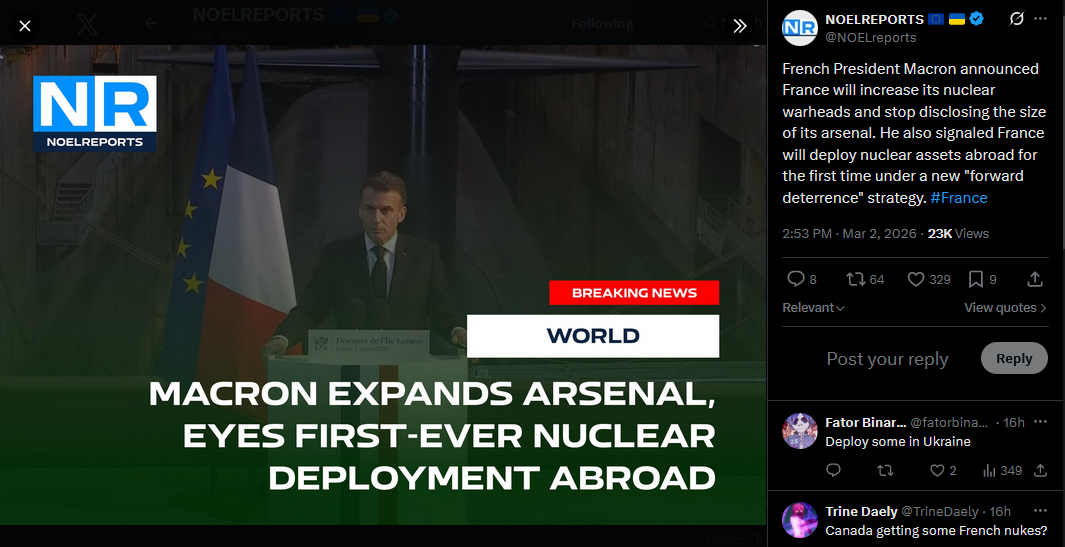Share the Fator Binar reply
Viewport: 1065px width, 547px height.
[x=1040, y=470]
